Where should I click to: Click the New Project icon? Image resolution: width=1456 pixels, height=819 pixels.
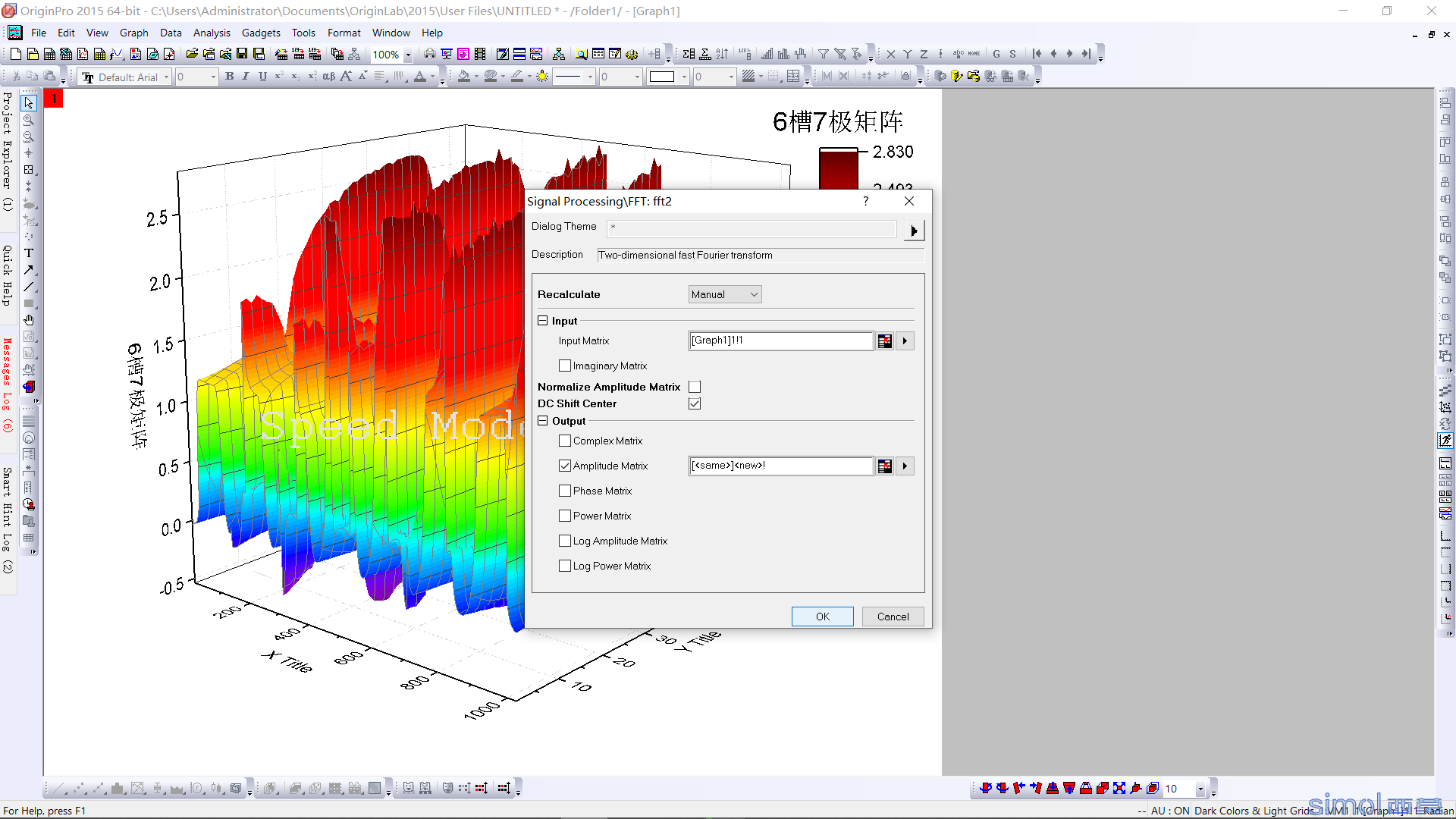click(16, 54)
